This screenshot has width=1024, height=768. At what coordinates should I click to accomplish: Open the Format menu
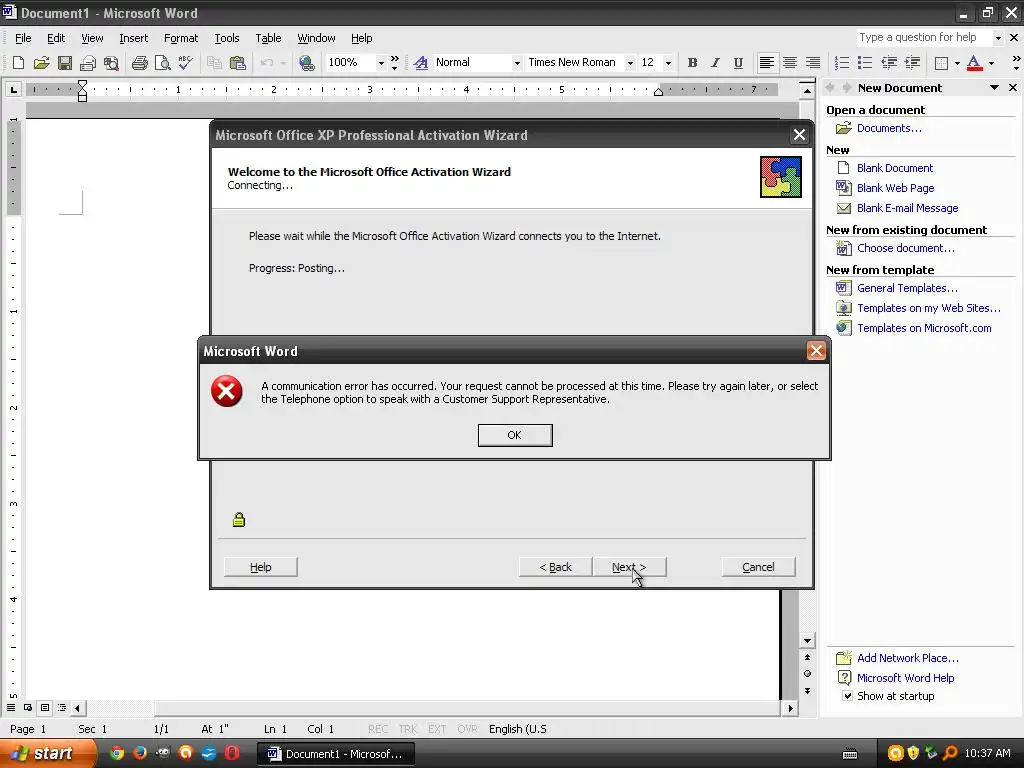point(181,38)
